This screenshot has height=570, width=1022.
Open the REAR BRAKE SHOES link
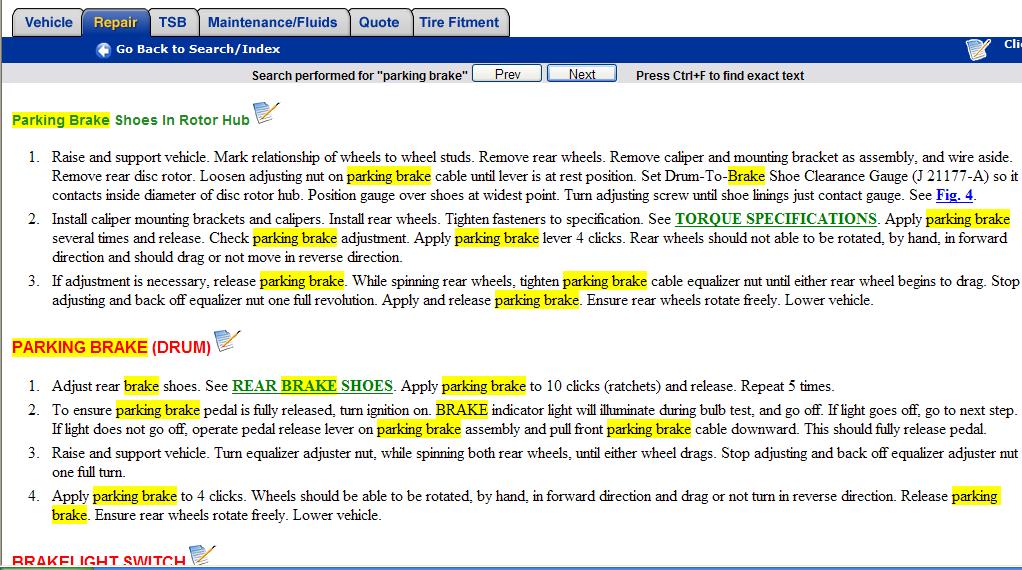312,386
